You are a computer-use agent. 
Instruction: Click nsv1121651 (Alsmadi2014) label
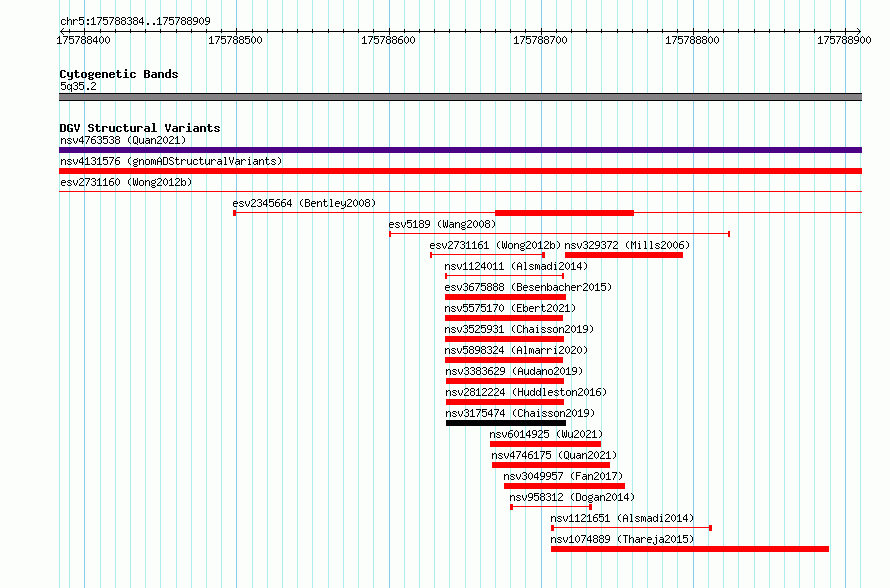pos(622,518)
